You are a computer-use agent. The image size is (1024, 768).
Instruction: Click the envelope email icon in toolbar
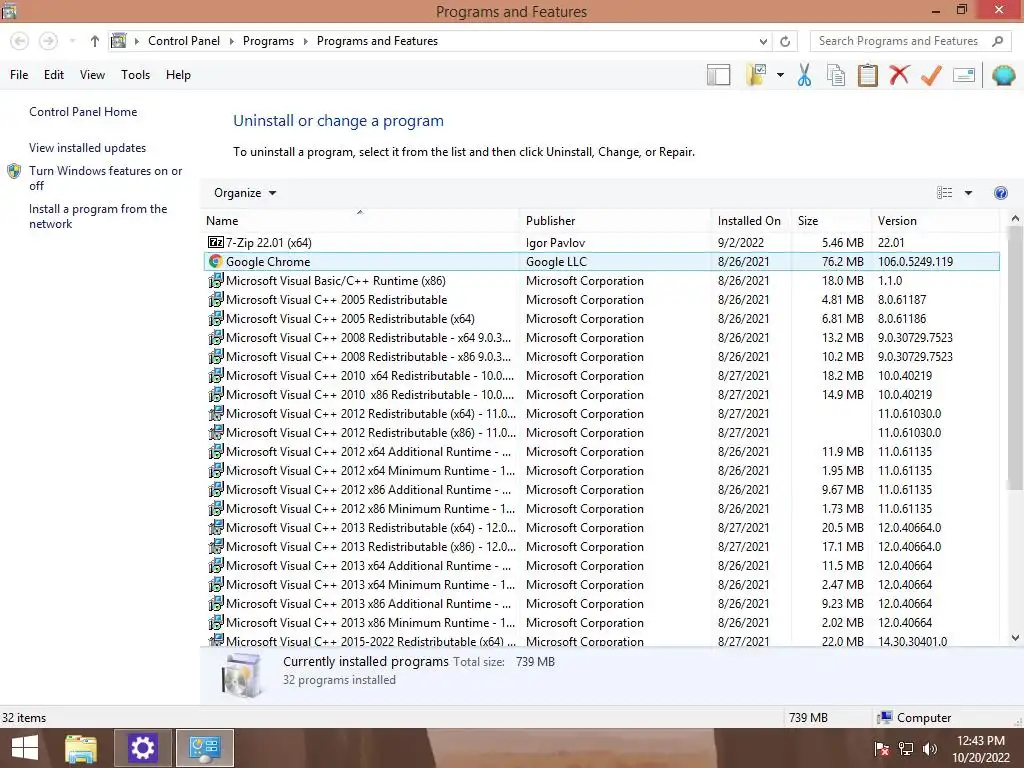click(x=964, y=75)
